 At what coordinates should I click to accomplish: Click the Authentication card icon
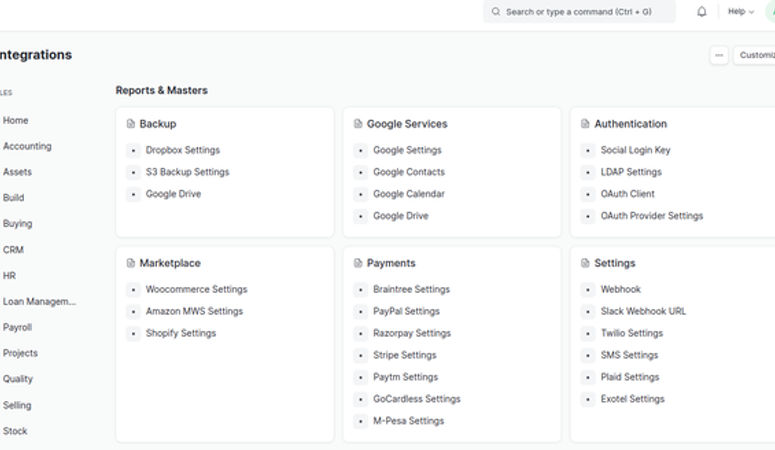(586, 124)
